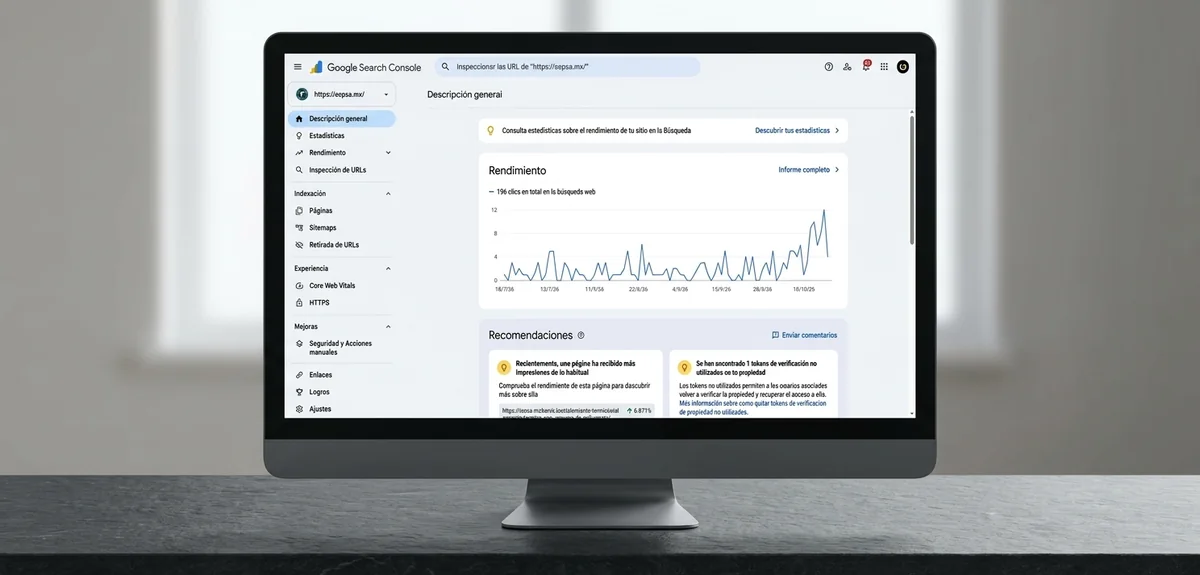Viewport: 1200px width, 575px height.
Task: Click the magnifier icon for Inspección de URLs
Action: (x=299, y=170)
